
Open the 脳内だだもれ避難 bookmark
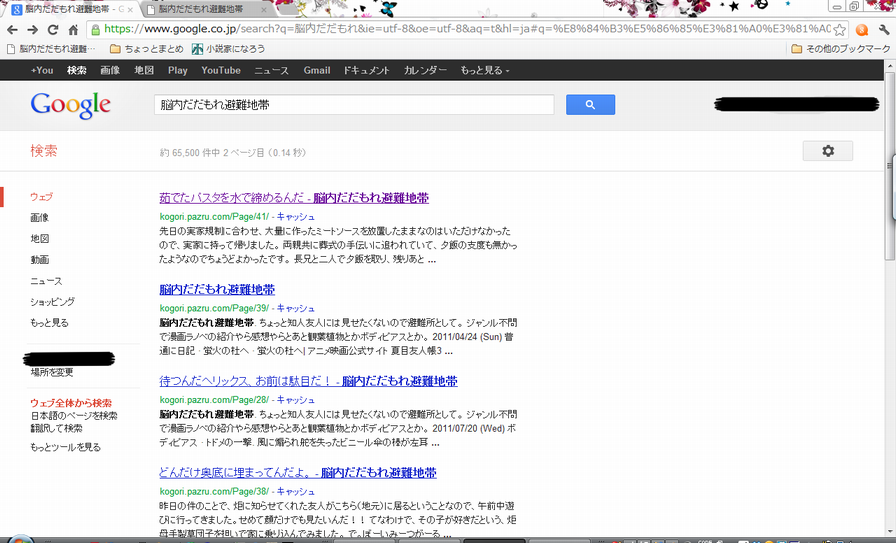(x=51, y=49)
